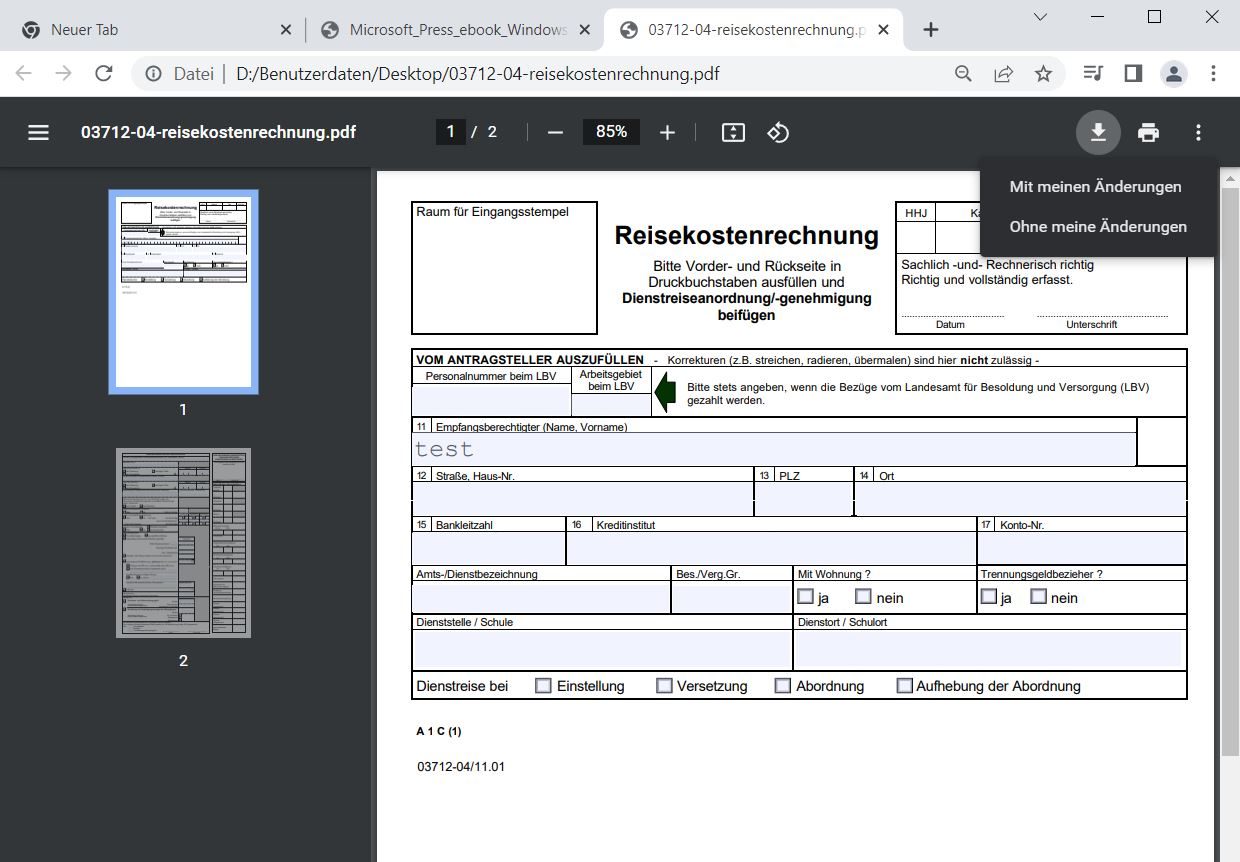
Task: Enable the Abordnung checkbox
Action: coord(783,686)
